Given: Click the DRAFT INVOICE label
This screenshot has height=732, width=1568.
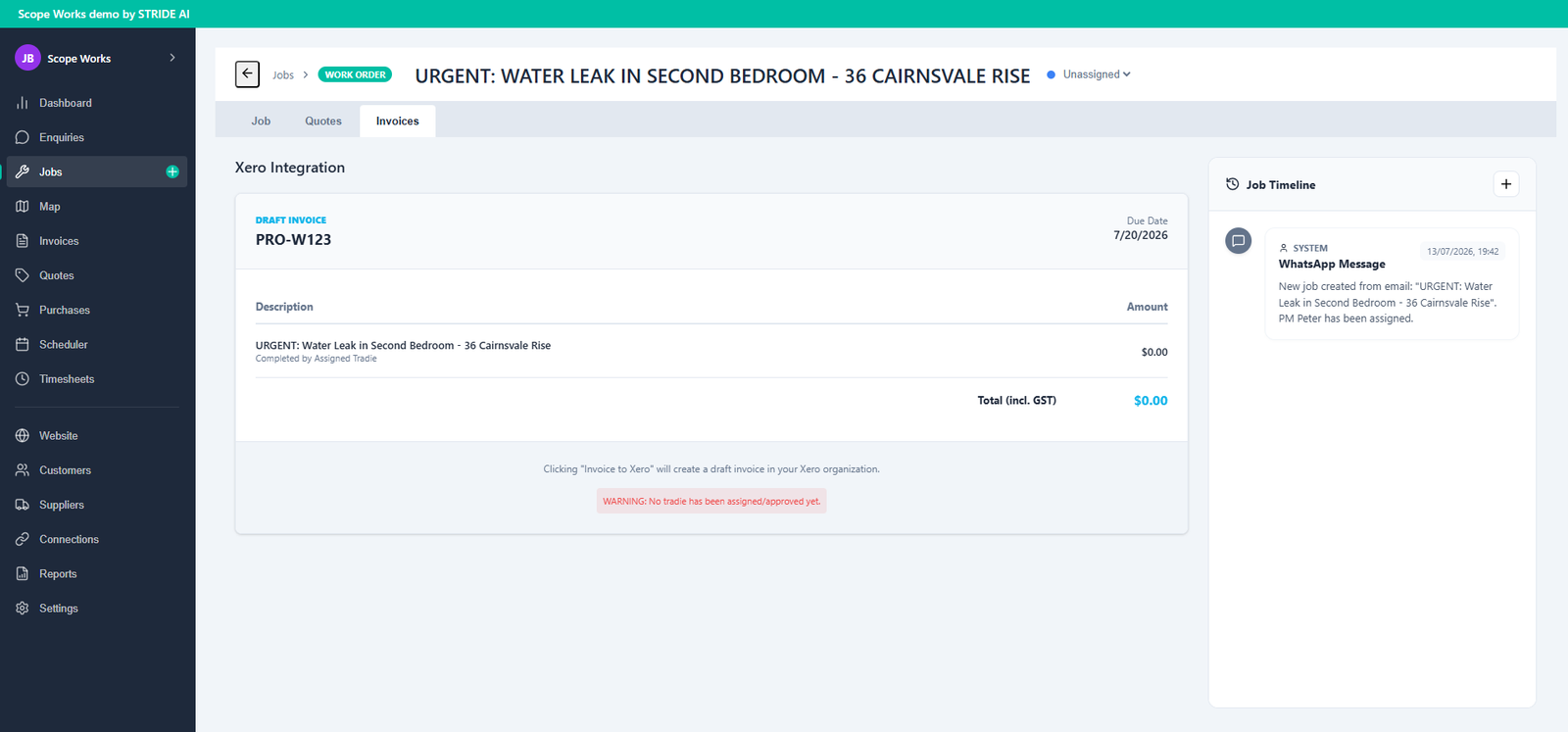Looking at the screenshot, I should [291, 220].
